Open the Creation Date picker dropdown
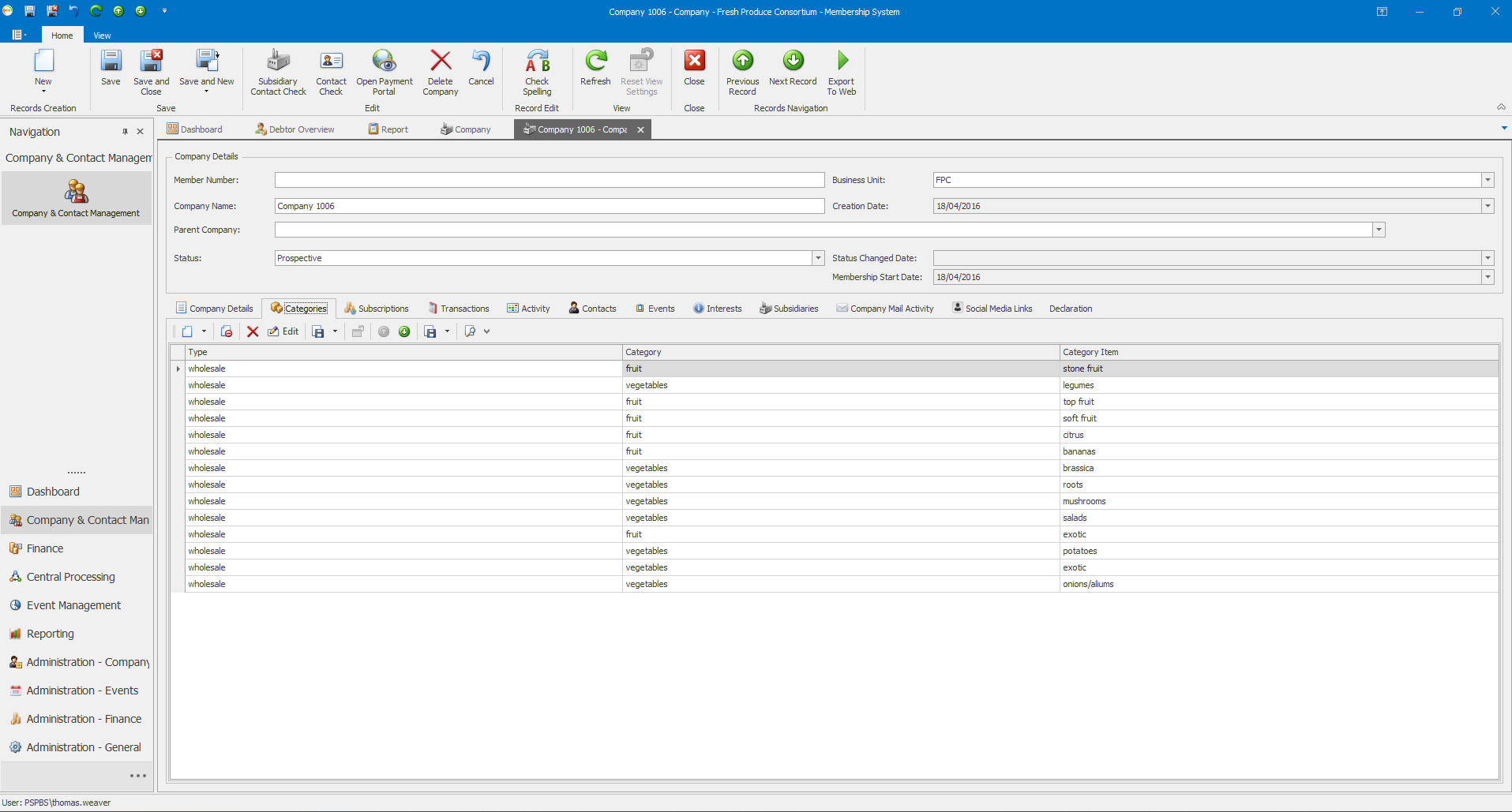This screenshot has height=812, width=1512. [1488, 206]
